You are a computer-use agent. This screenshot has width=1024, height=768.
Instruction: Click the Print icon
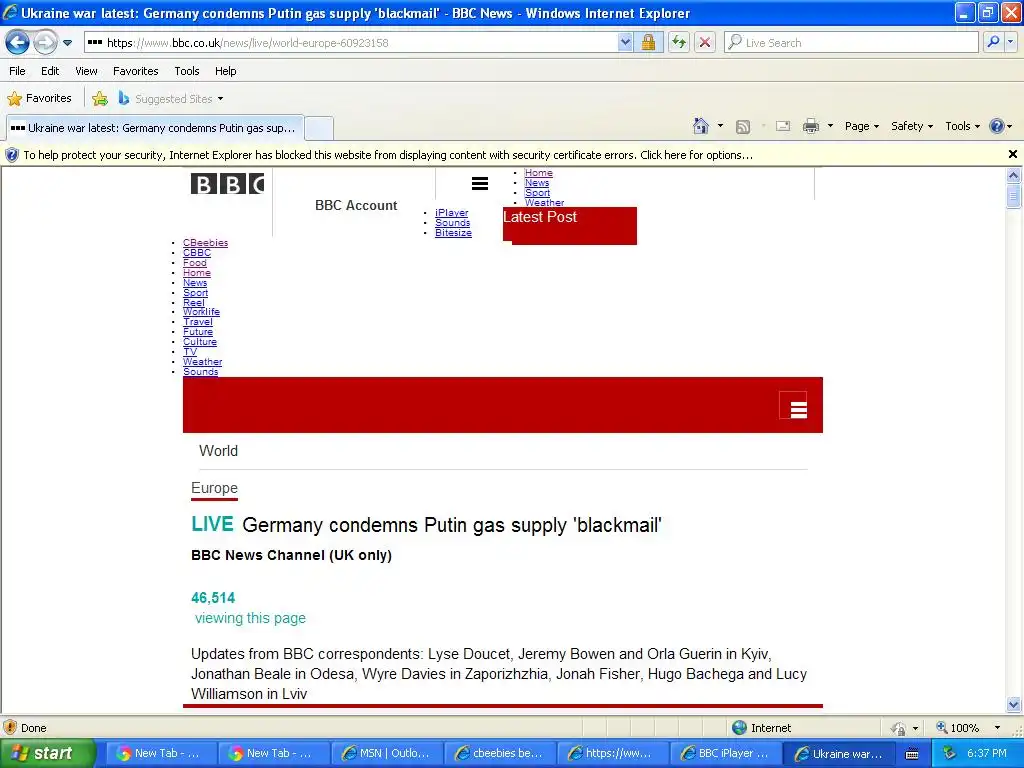pyautogui.click(x=810, y=126)
